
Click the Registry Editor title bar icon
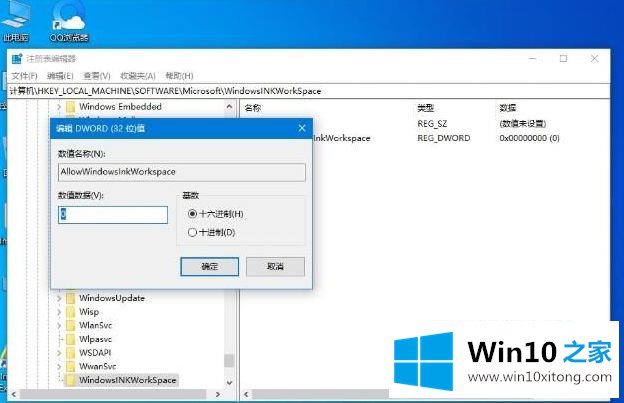[17, 59]
